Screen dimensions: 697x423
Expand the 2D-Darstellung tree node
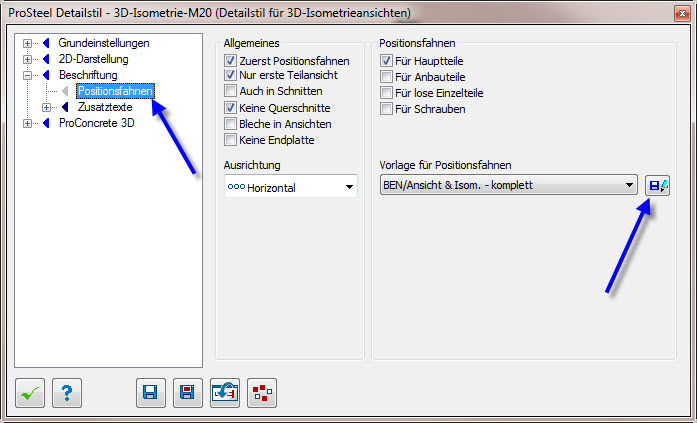28,60
